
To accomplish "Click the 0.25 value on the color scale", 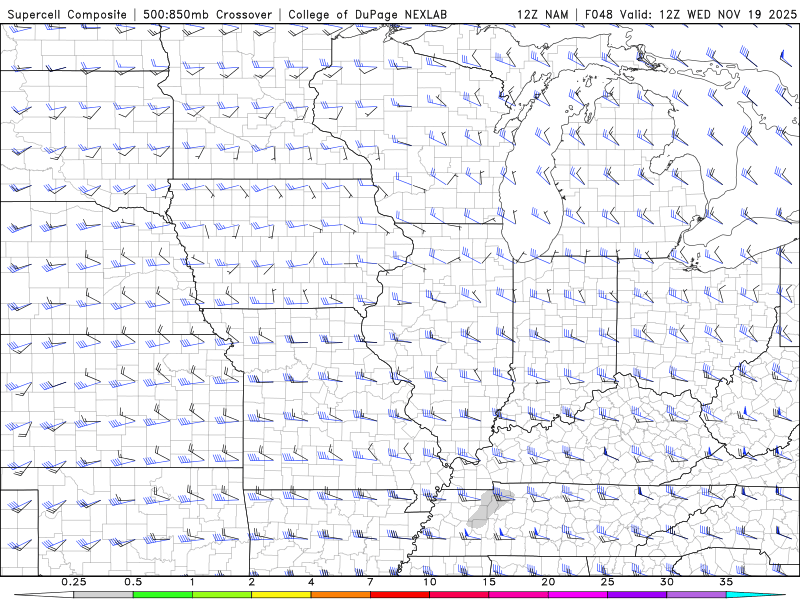I will (x=74, y=582).
